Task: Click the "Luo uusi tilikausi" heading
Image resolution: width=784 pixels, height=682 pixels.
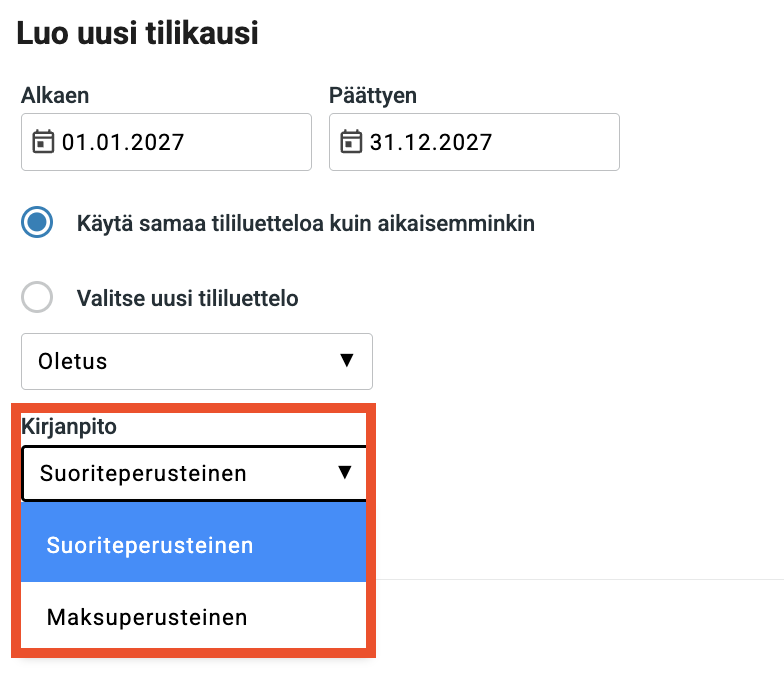Action: [138, 33]
